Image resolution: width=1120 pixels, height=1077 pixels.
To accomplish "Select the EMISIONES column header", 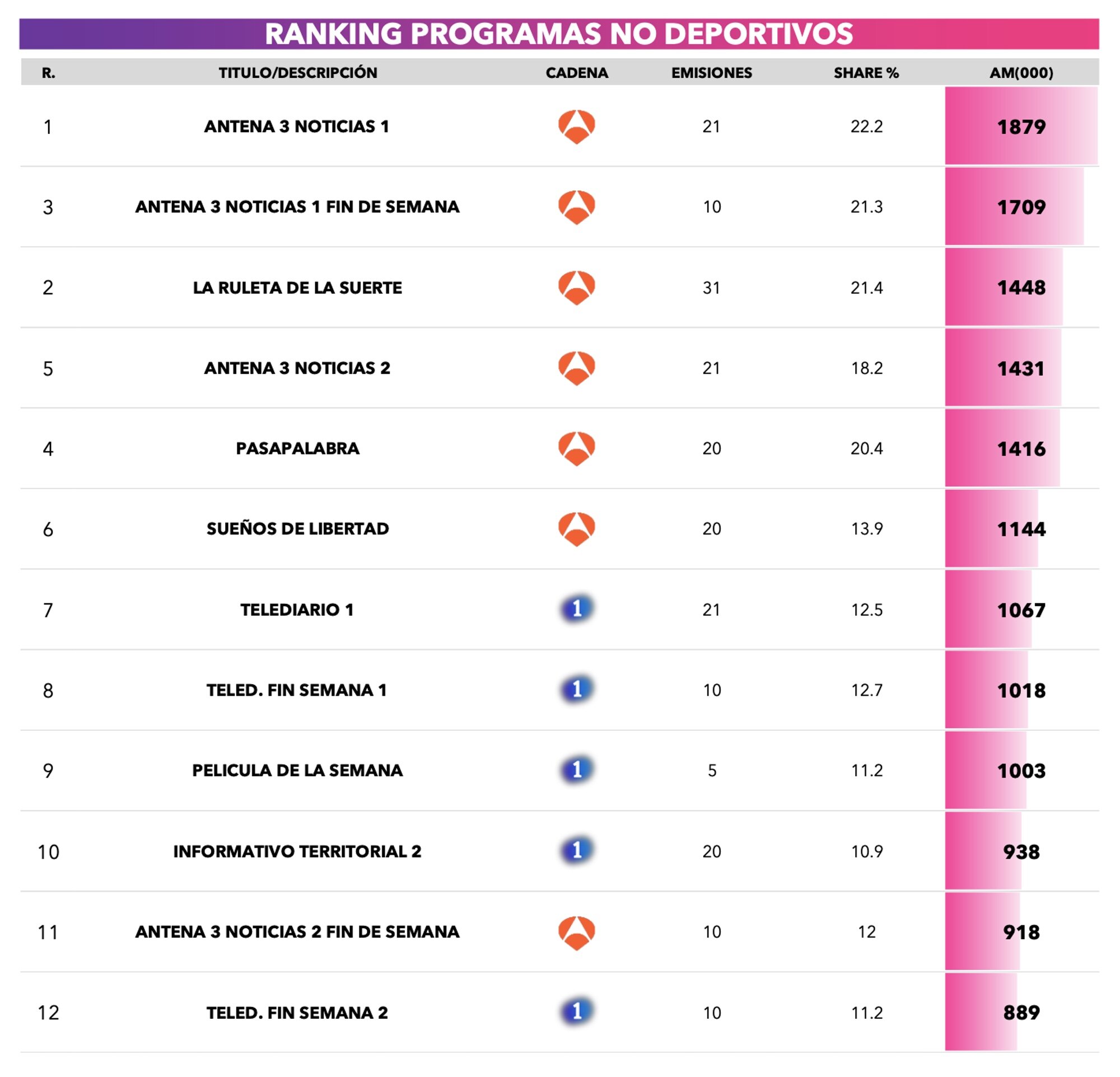I will (711, 73).
